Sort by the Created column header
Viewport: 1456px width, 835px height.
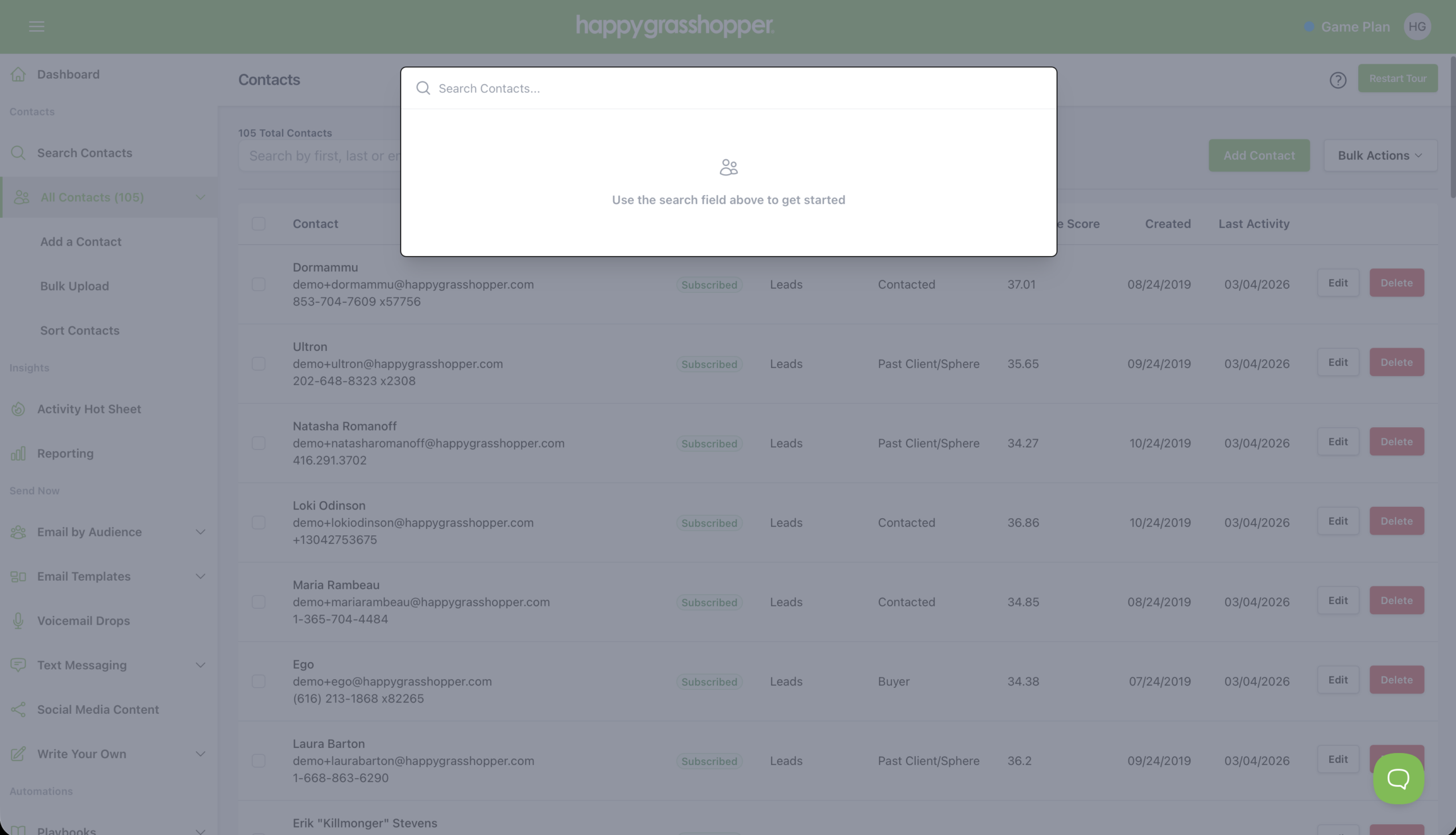1168,224
